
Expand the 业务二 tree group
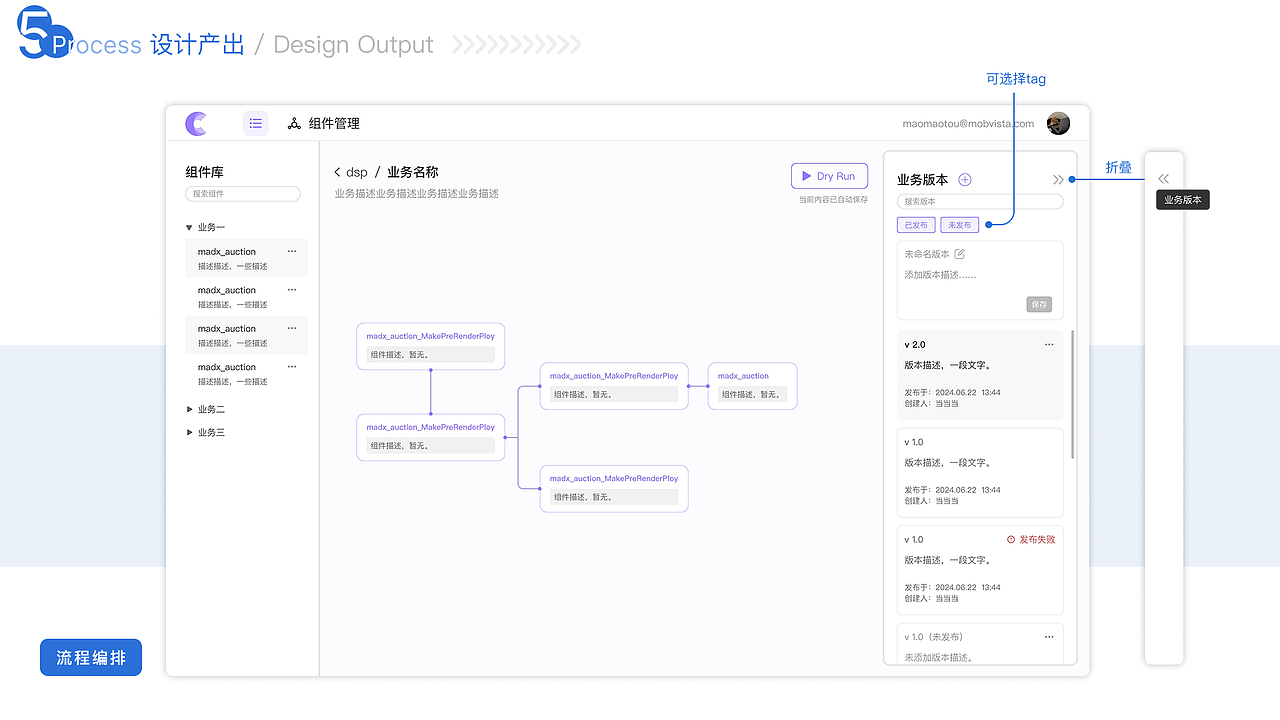pos(189,409)
